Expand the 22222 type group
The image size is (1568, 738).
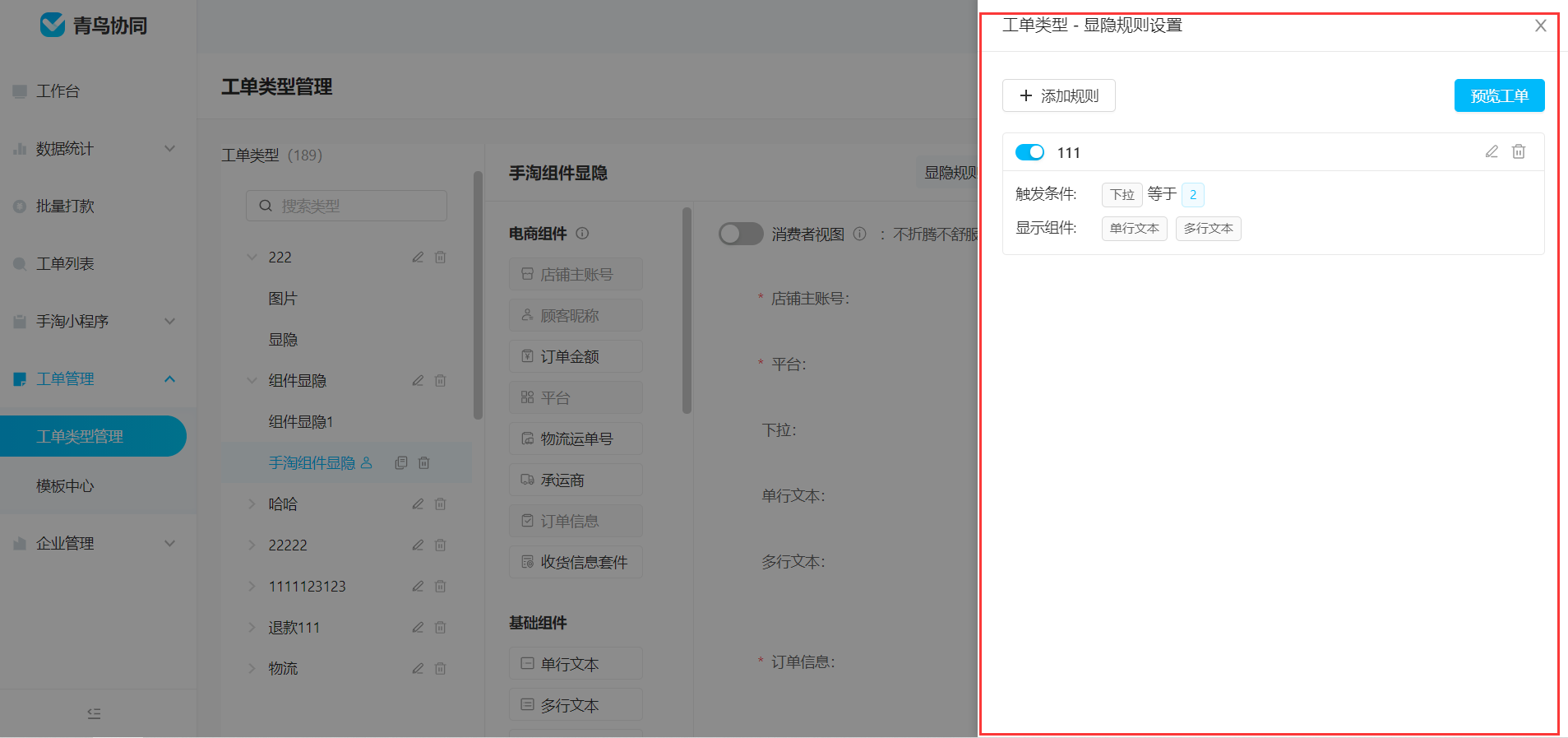click(252, 545)
